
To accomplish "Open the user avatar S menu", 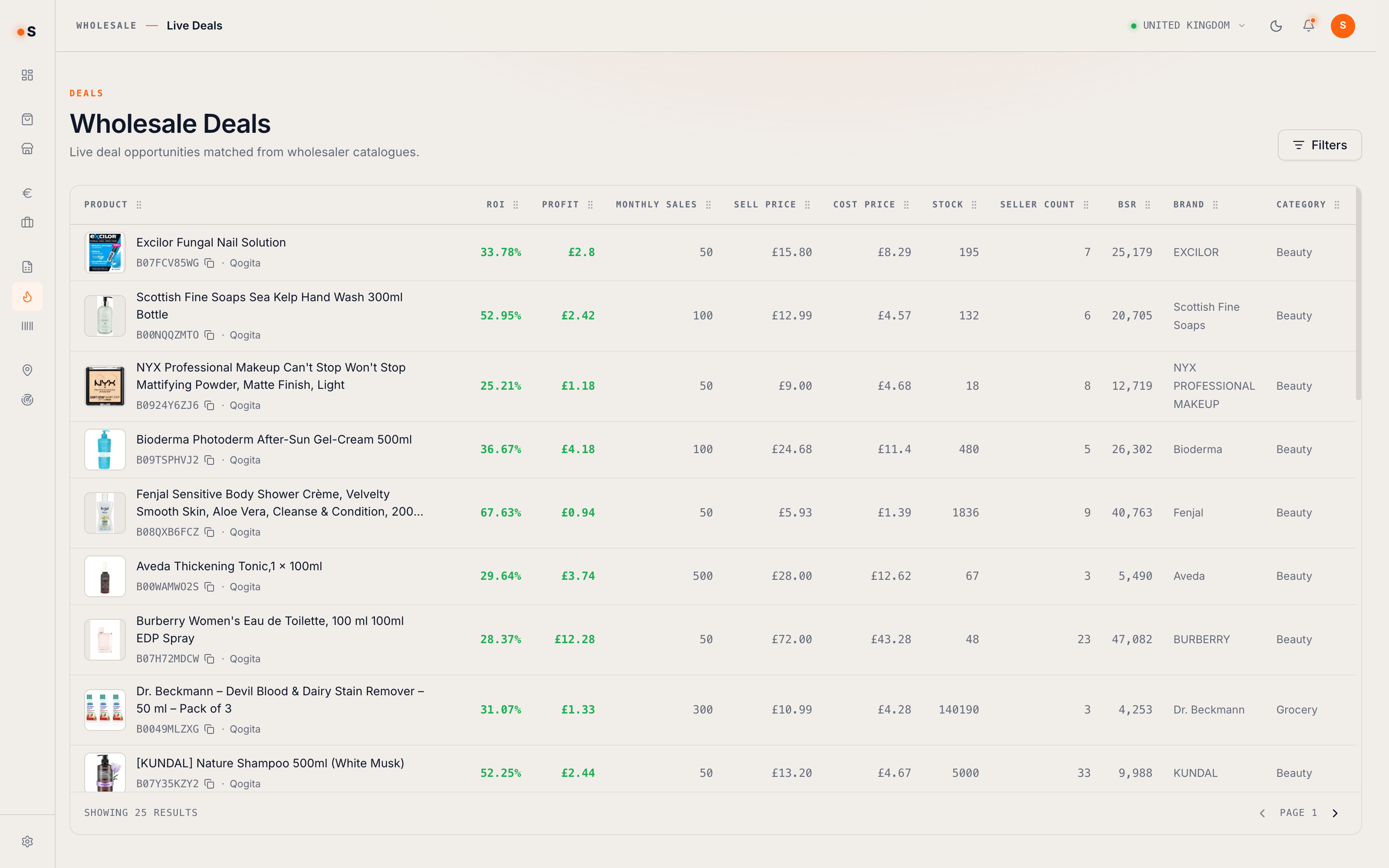I will pos(1343,26).
